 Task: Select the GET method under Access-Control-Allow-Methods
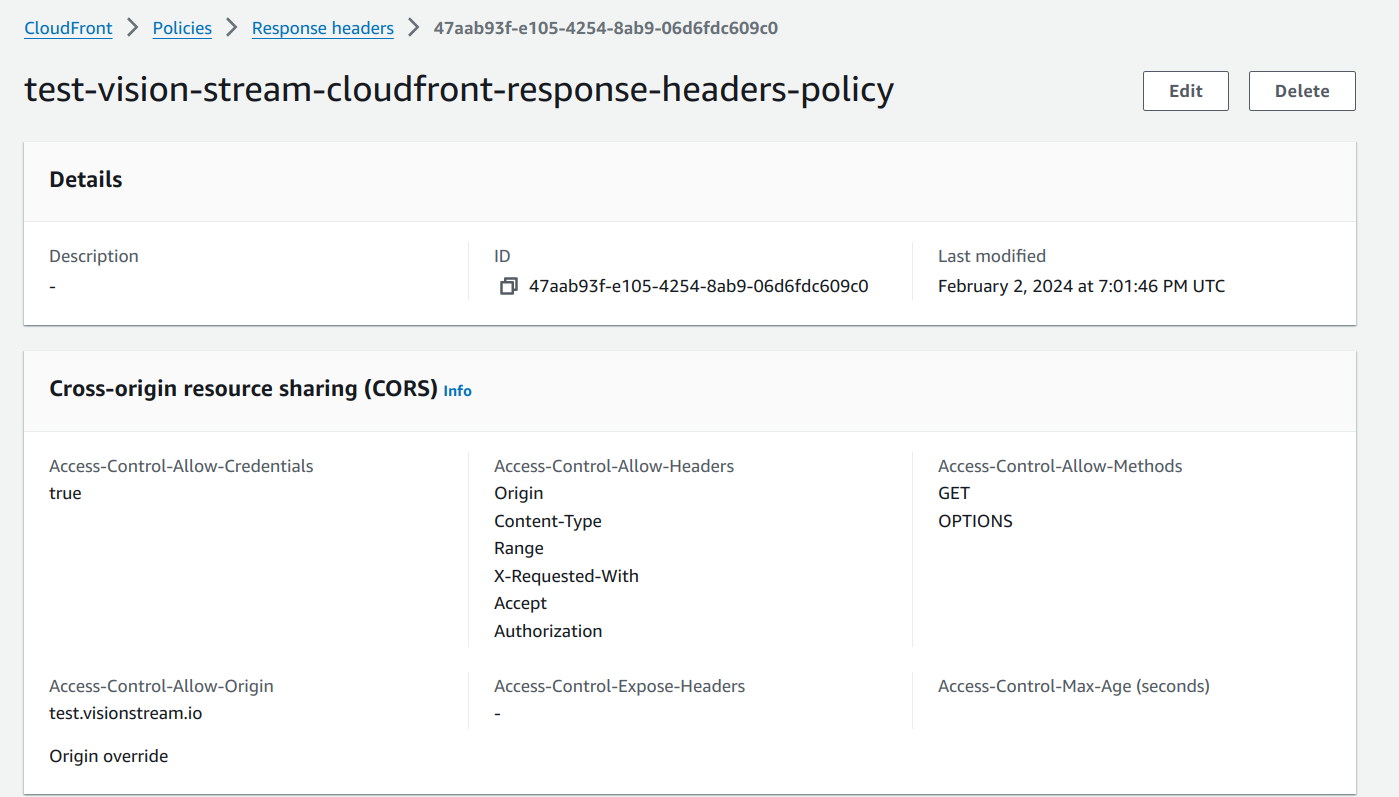[x=952, y=492]
